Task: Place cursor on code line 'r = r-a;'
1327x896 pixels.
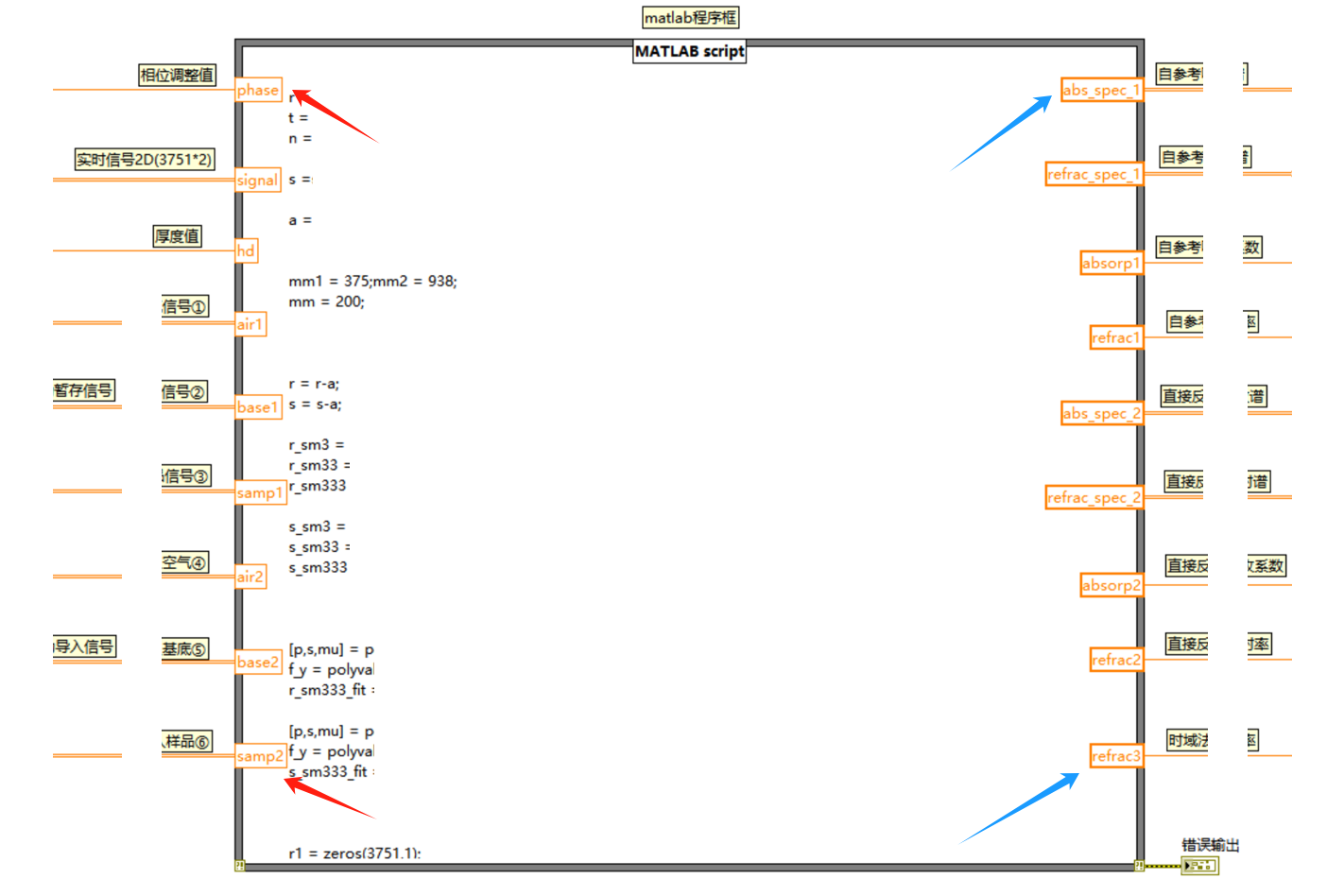Action: pyautogui.click(x=314, y=384)
